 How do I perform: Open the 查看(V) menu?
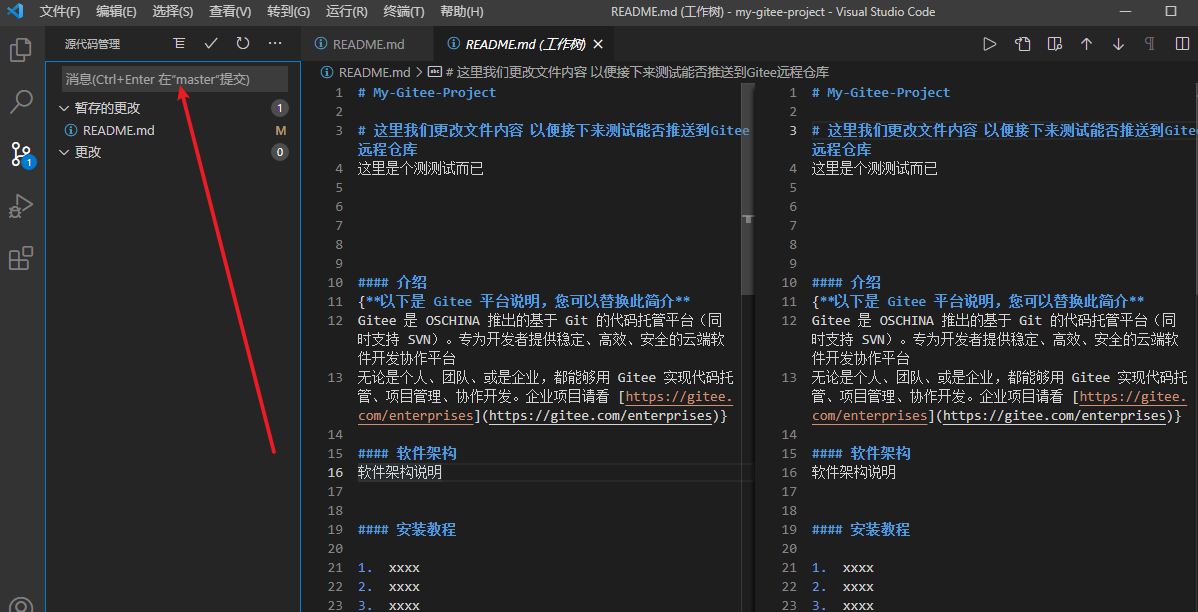tap(230, 11)
